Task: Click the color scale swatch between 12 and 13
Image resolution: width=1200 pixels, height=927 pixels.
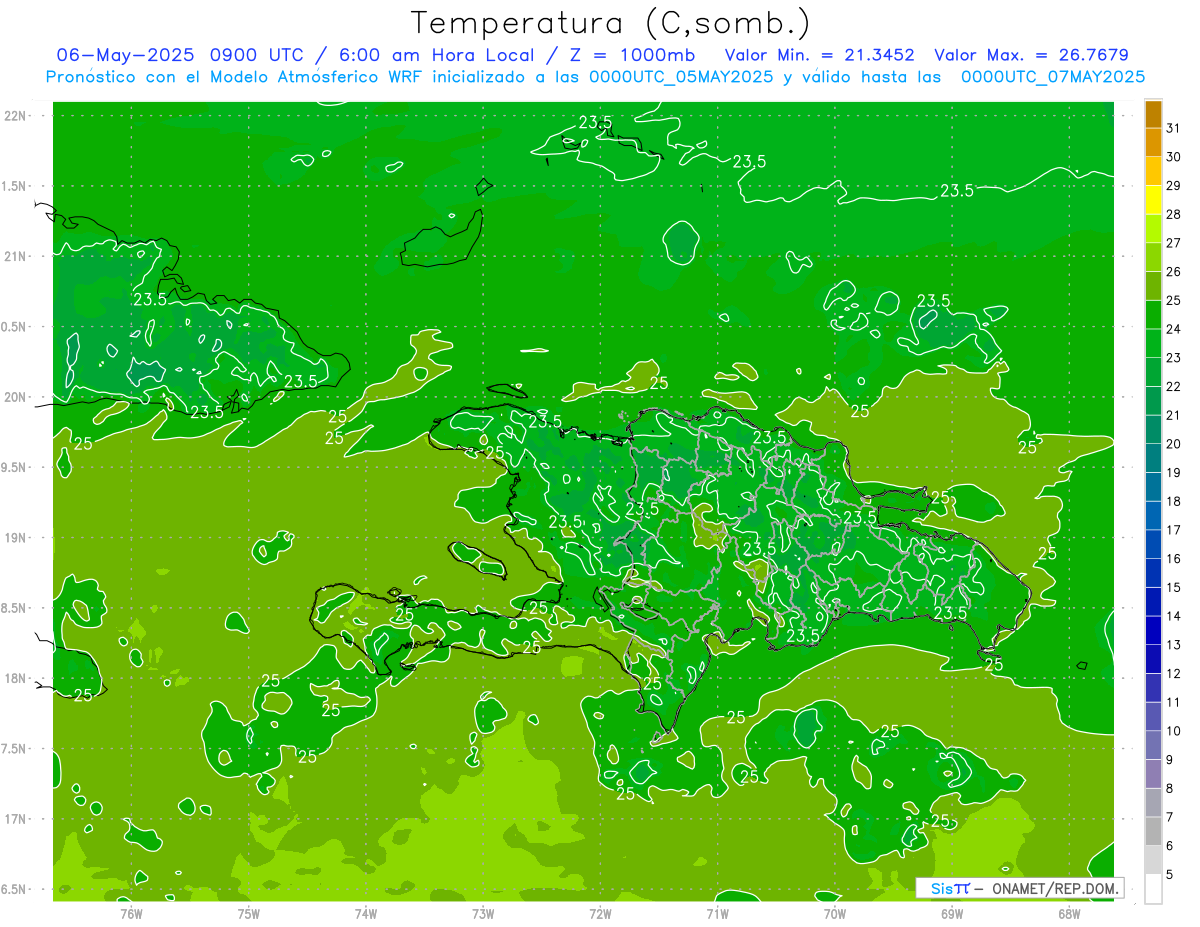Action: click(1153, 659)
